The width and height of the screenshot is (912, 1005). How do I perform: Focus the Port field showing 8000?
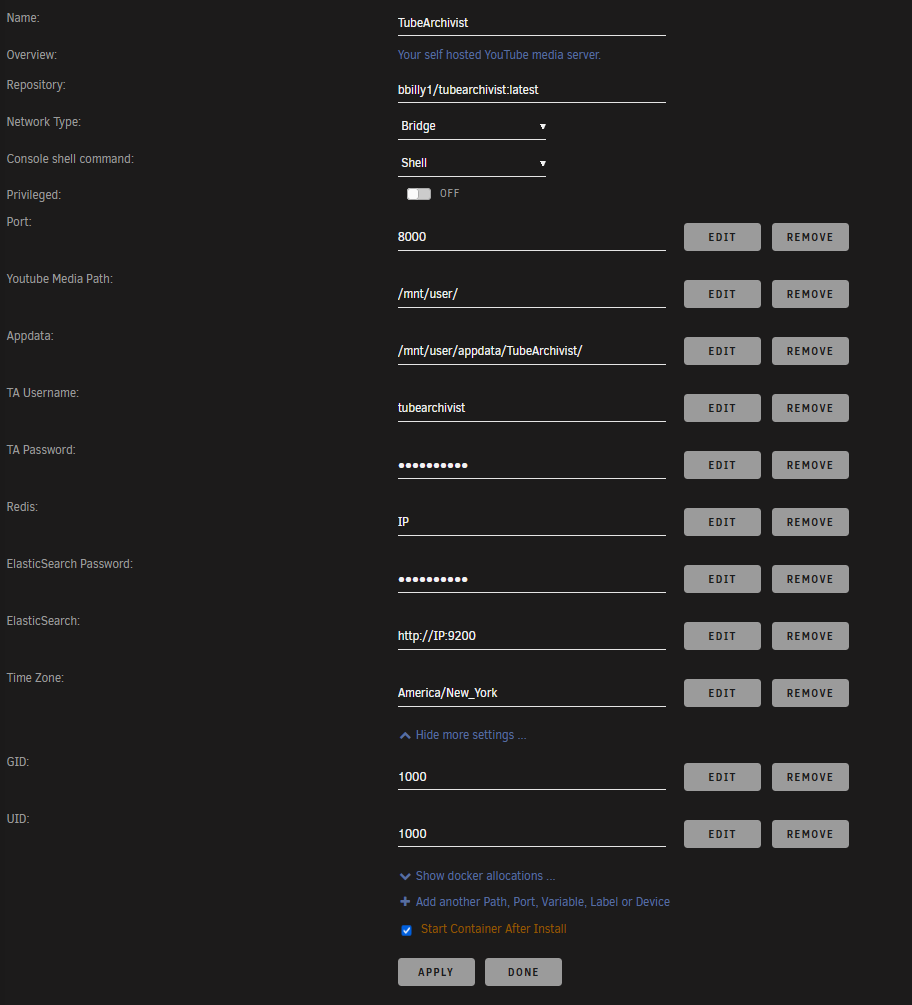click(x=531, y=237)
